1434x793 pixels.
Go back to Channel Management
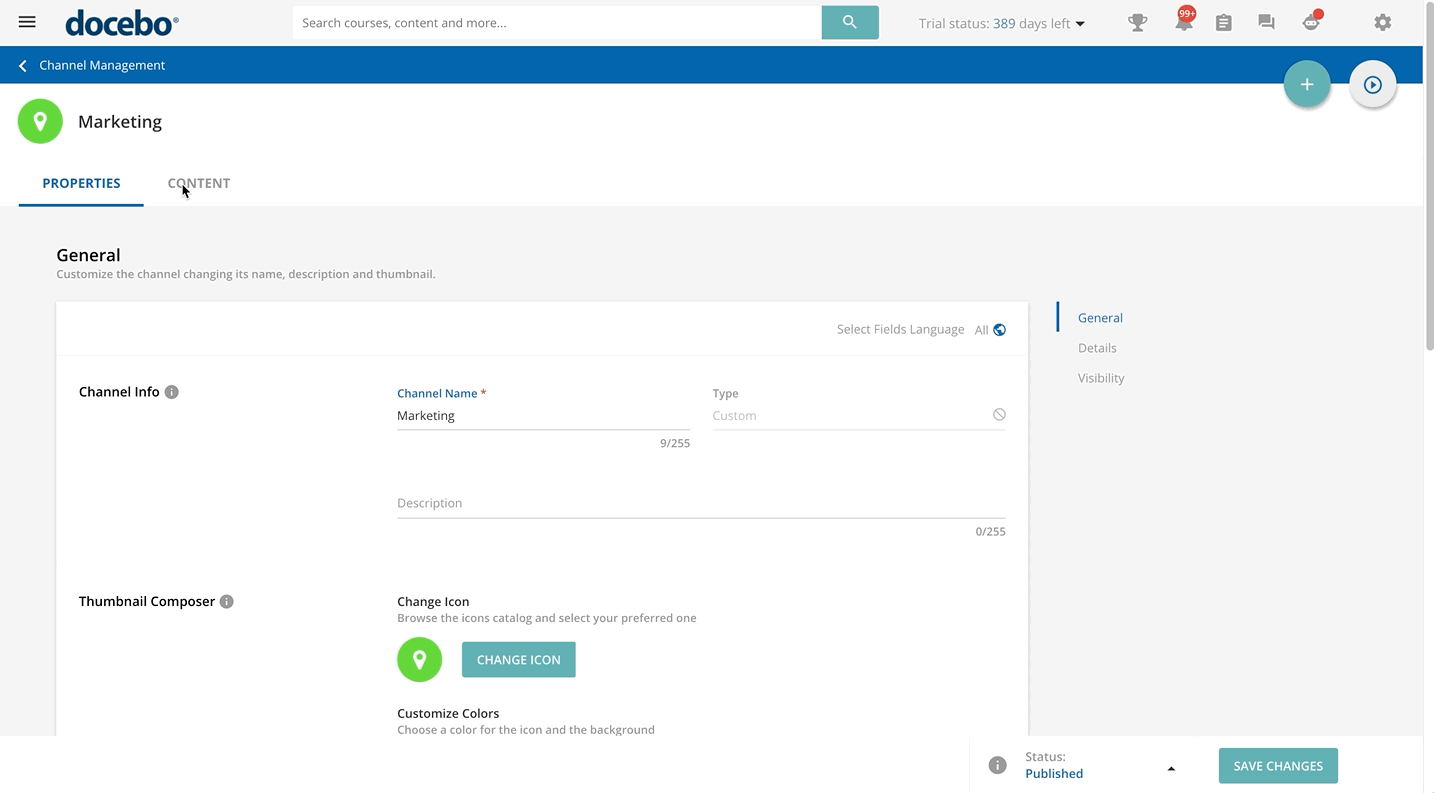[x=102, y=65]
